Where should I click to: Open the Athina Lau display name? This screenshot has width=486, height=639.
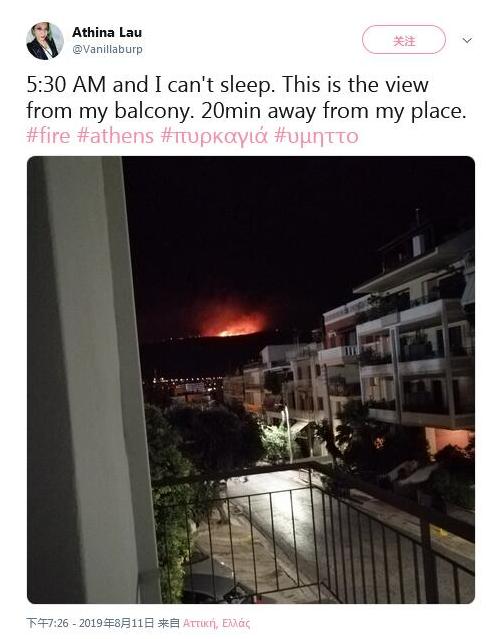pos(107,32)
